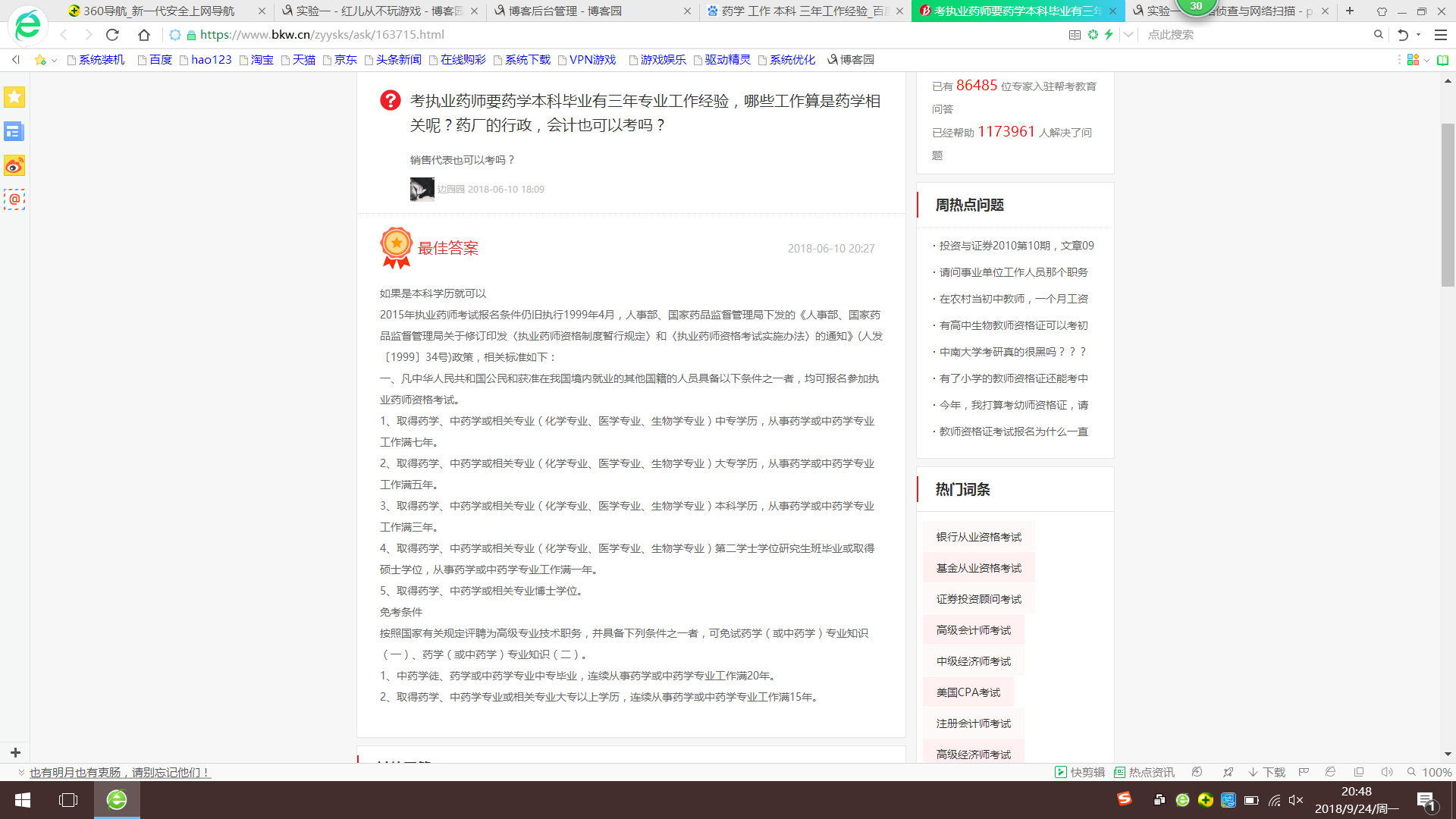This screenshot has height=819, width=1456.
Task: Open Weibo icon in left sidebar
Action: pos(14,165)
